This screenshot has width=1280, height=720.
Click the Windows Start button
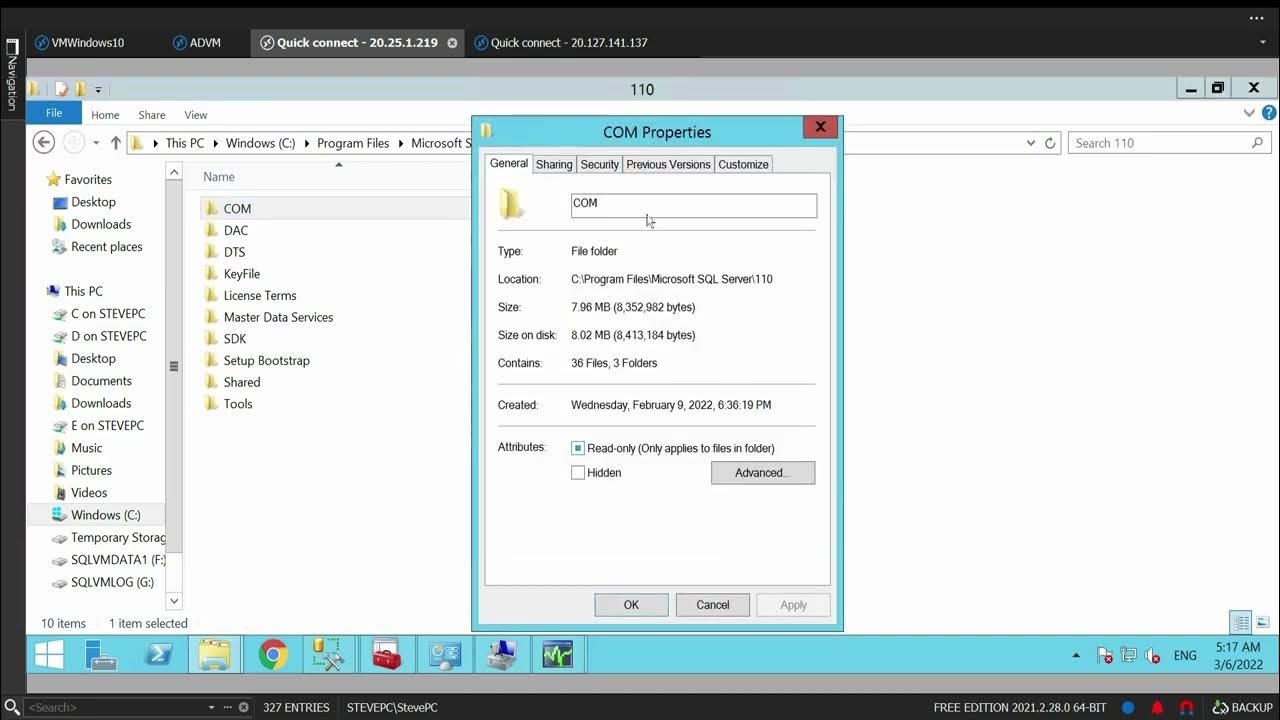point(48,655)
